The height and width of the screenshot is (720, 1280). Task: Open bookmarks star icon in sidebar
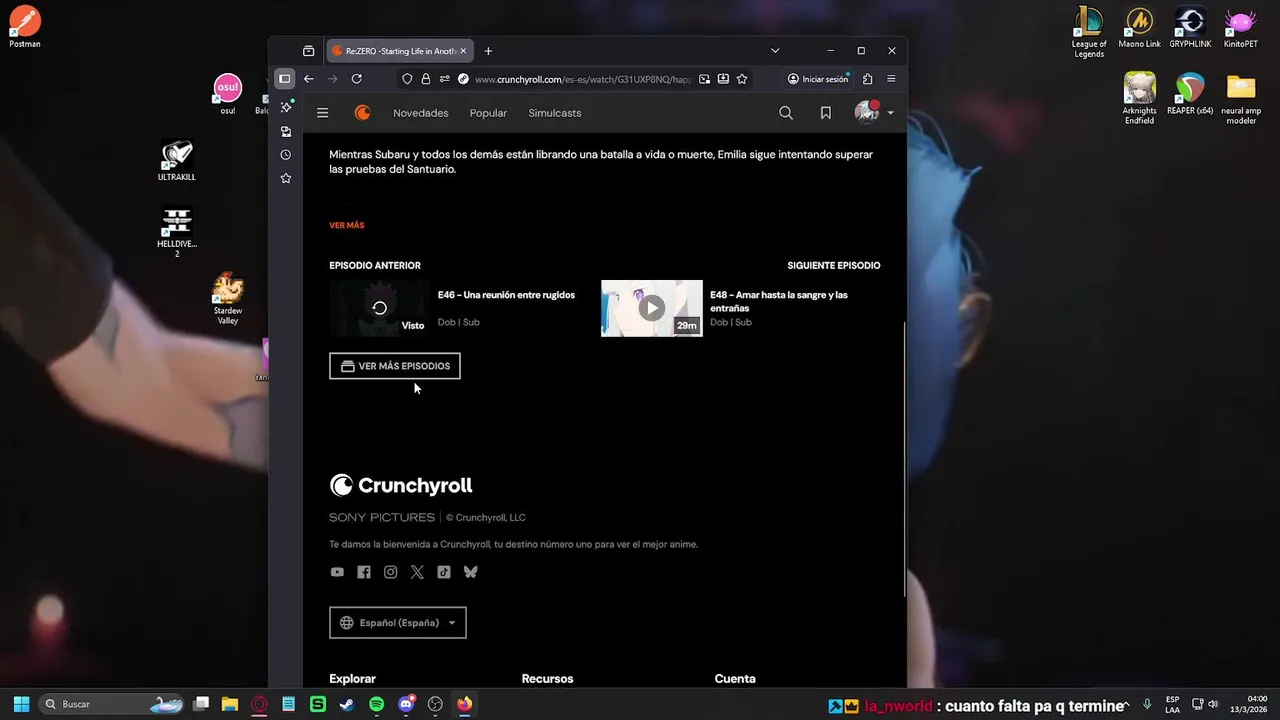point(286,178)
